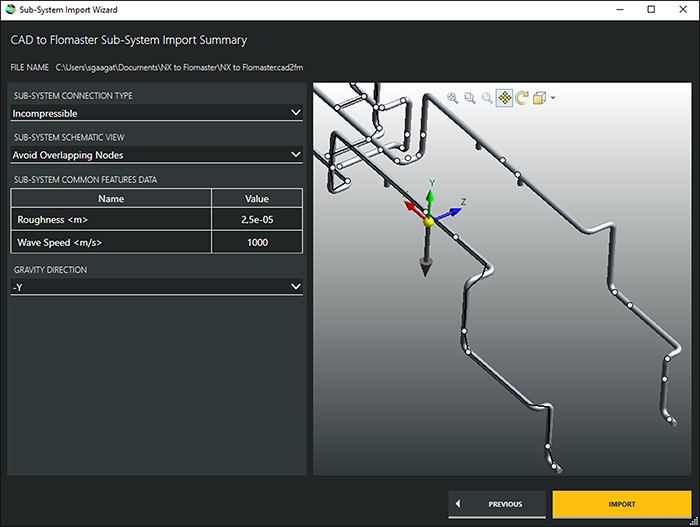Maximize the wizard window
The width and height of the screenshot is (700, 527).
[651, 9]
